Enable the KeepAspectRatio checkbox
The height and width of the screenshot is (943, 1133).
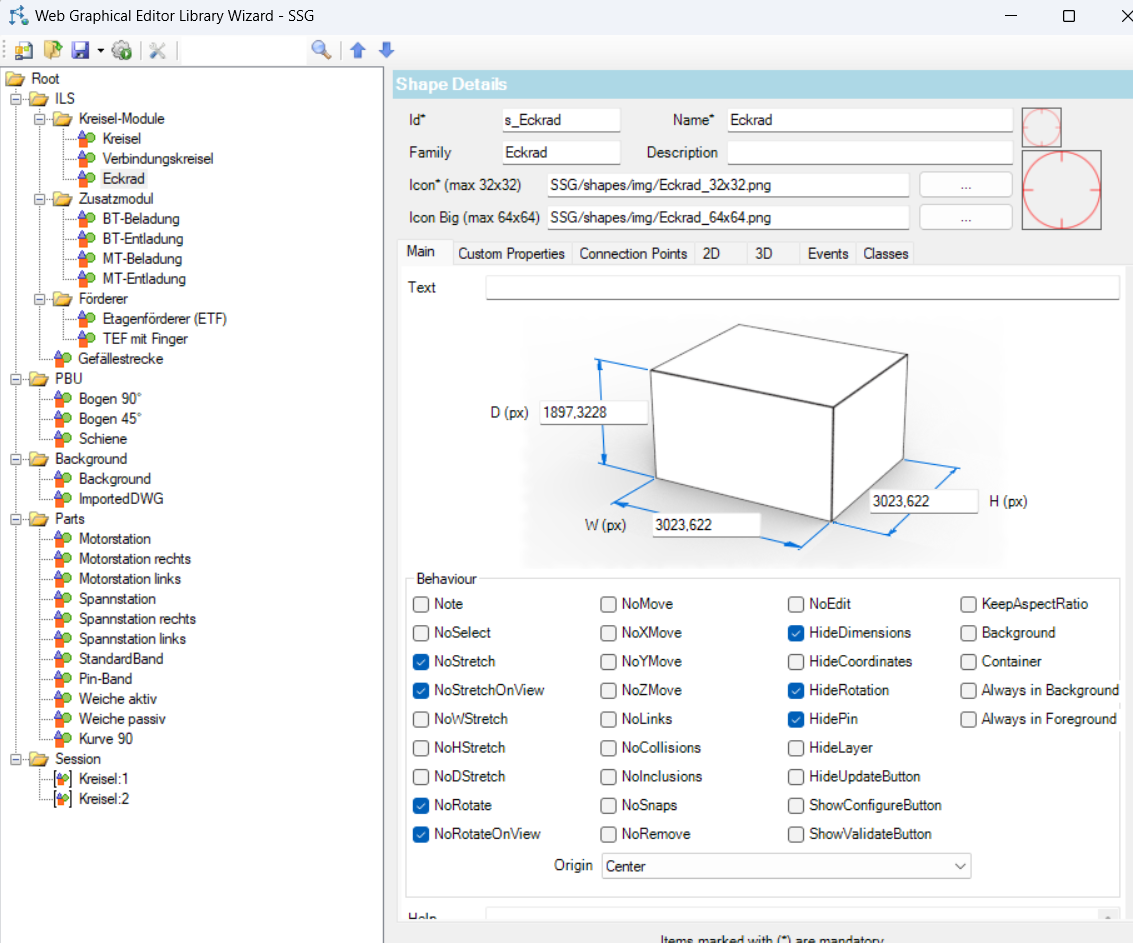coord(968,604)
